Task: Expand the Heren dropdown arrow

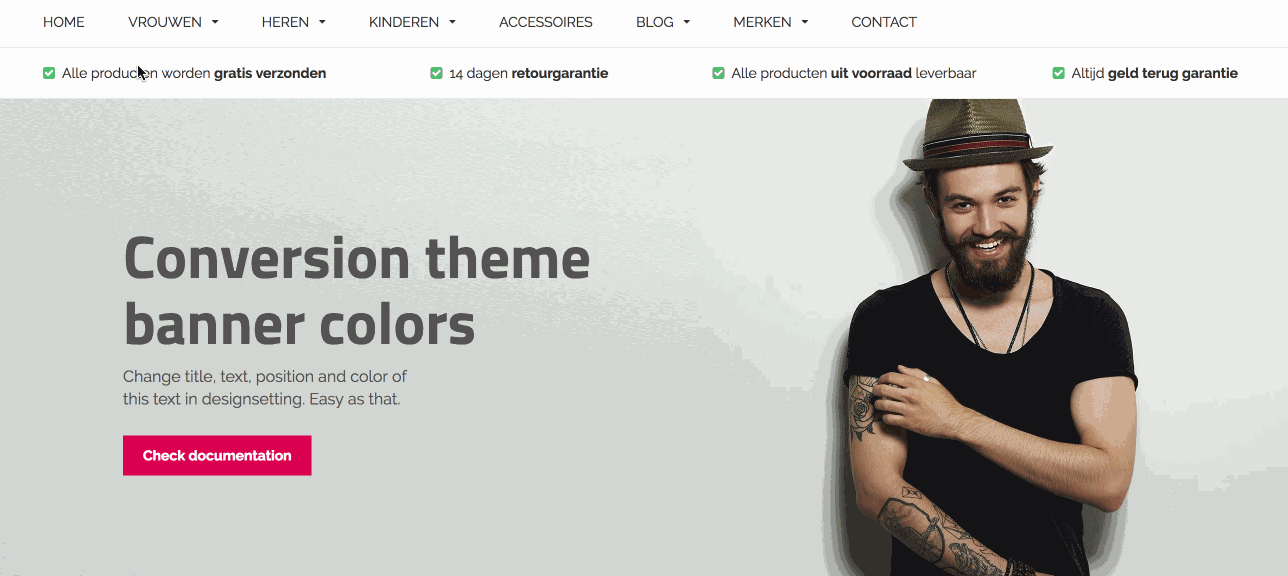Action: [x=322, y=22]
